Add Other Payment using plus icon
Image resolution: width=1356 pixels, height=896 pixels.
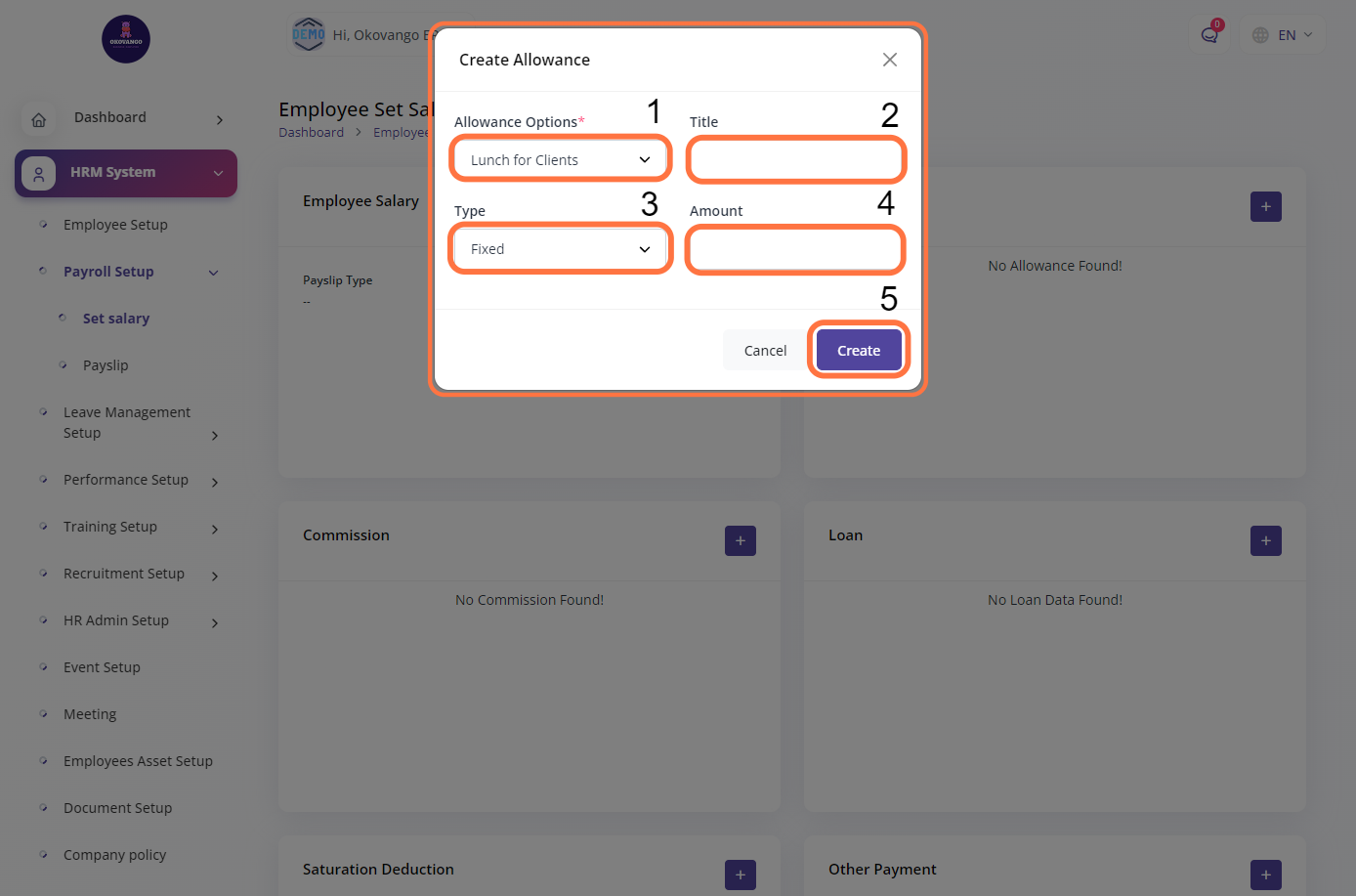1265,875
